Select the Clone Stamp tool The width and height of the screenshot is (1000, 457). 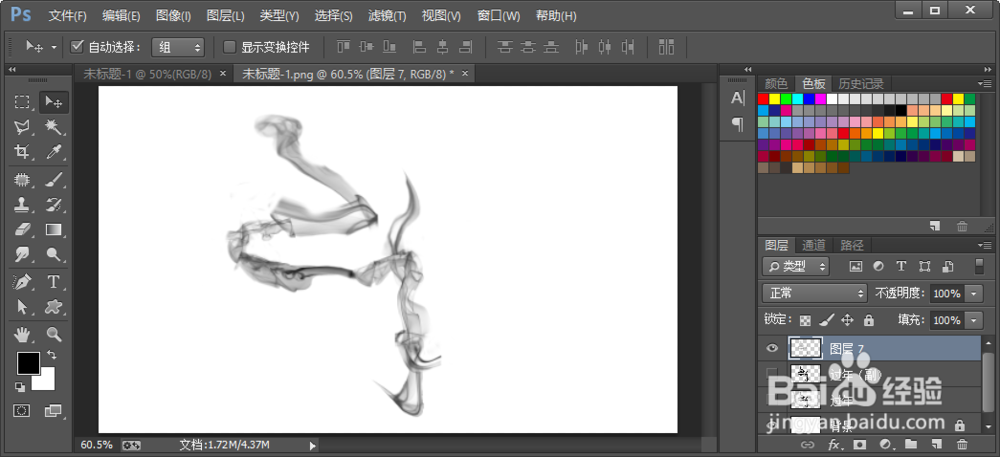pyautogui.click(x=22, y=205)
